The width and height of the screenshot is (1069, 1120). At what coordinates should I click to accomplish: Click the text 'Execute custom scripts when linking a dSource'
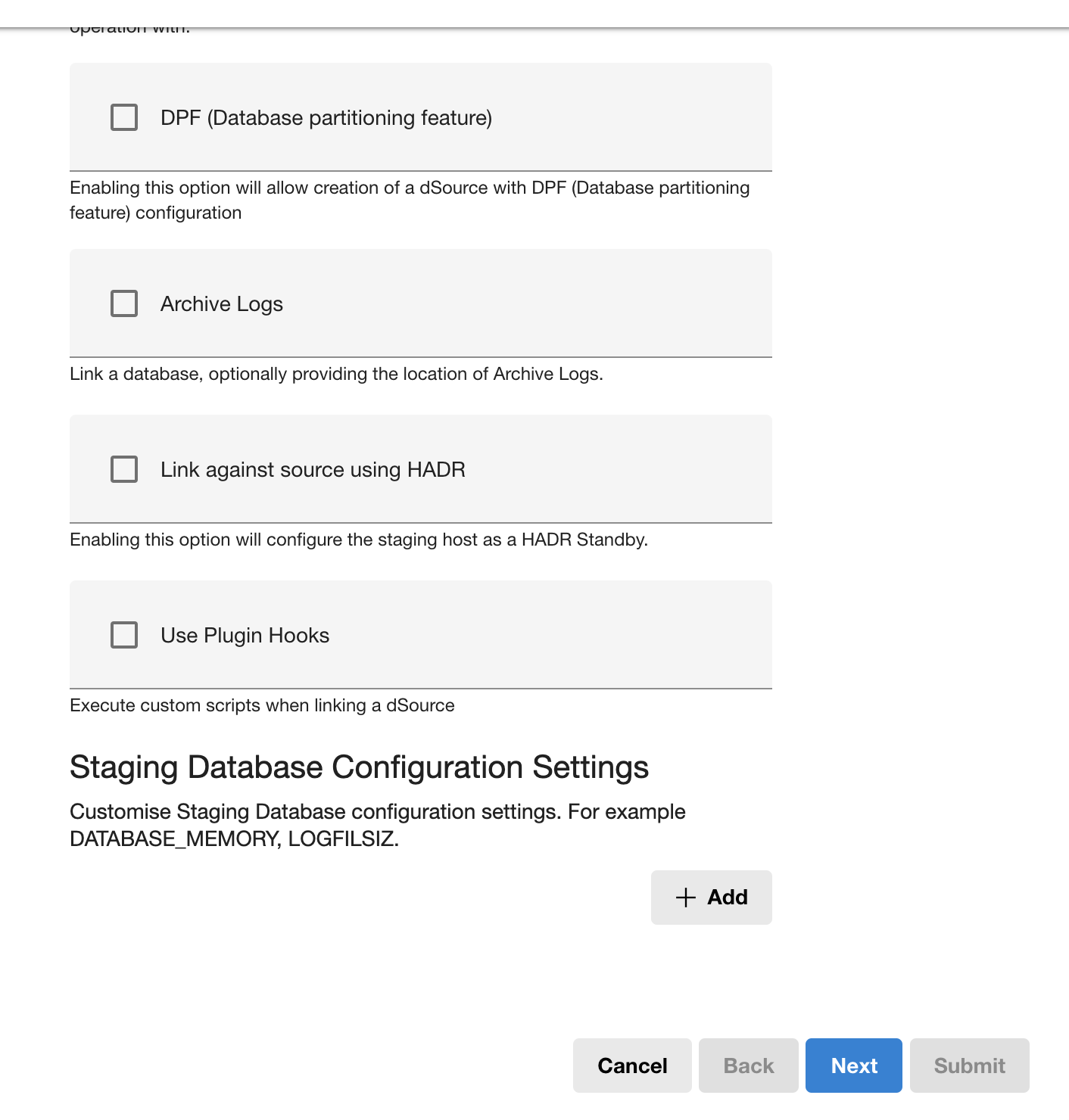(262, 705)
